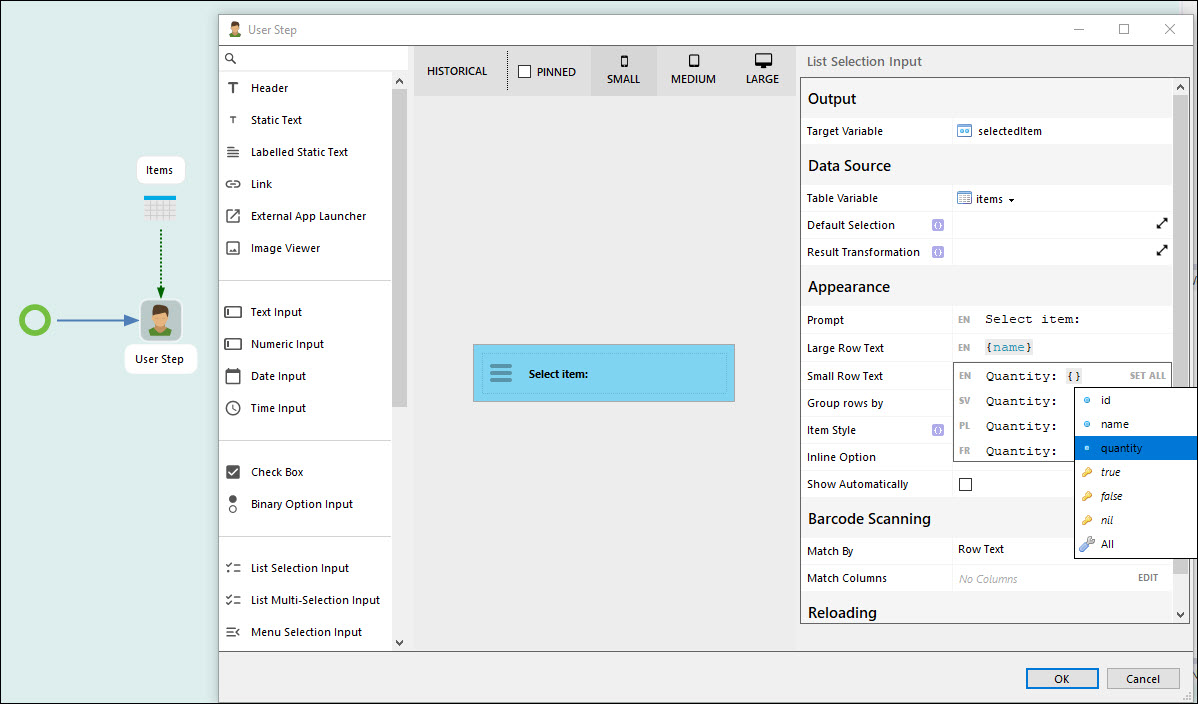Image resolution: width=1198 pixels, height=704 pixels.
Task: Open the Match By Row Text dropdown
Action: pyautogui.click(x=1014, y=550)
